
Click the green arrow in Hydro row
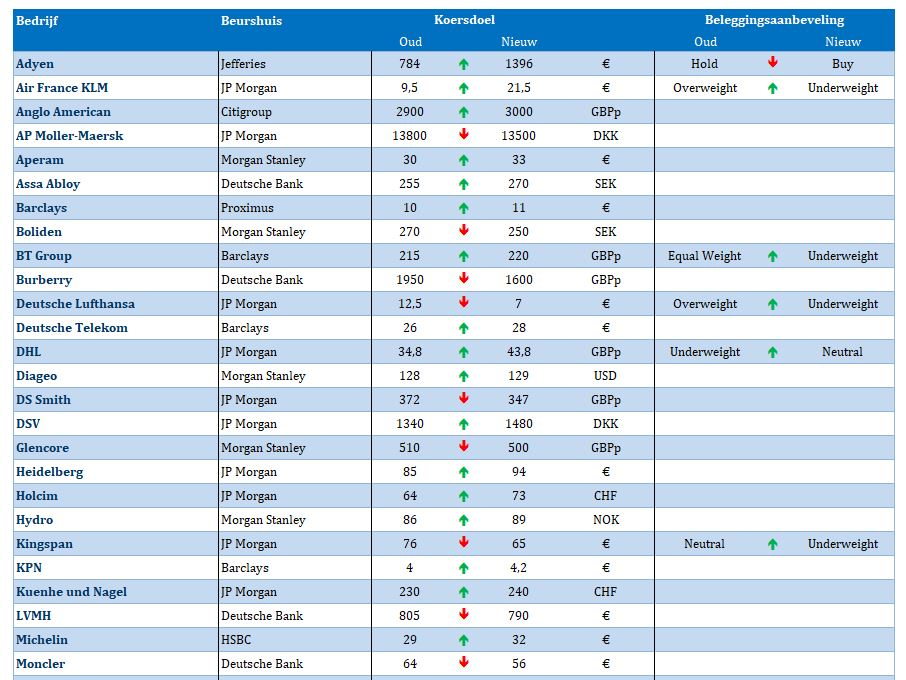pos(463,520)
